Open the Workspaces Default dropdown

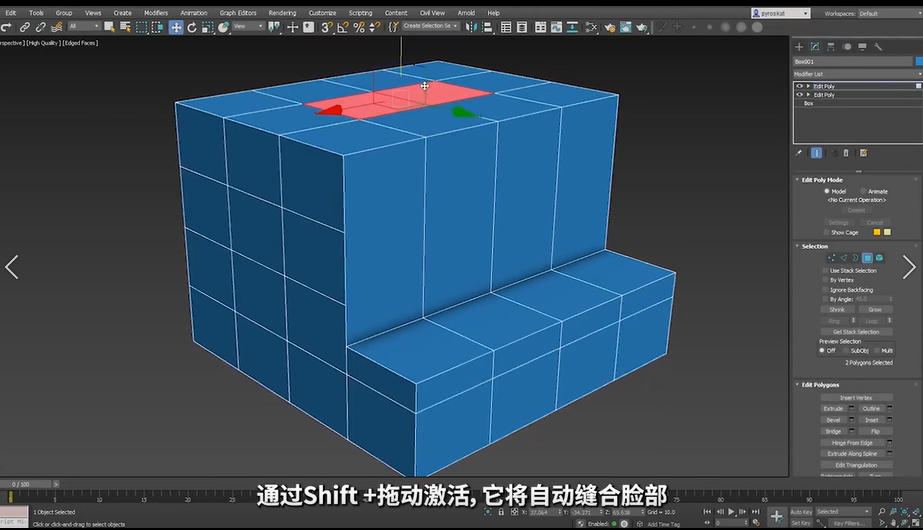pos(891,14)
